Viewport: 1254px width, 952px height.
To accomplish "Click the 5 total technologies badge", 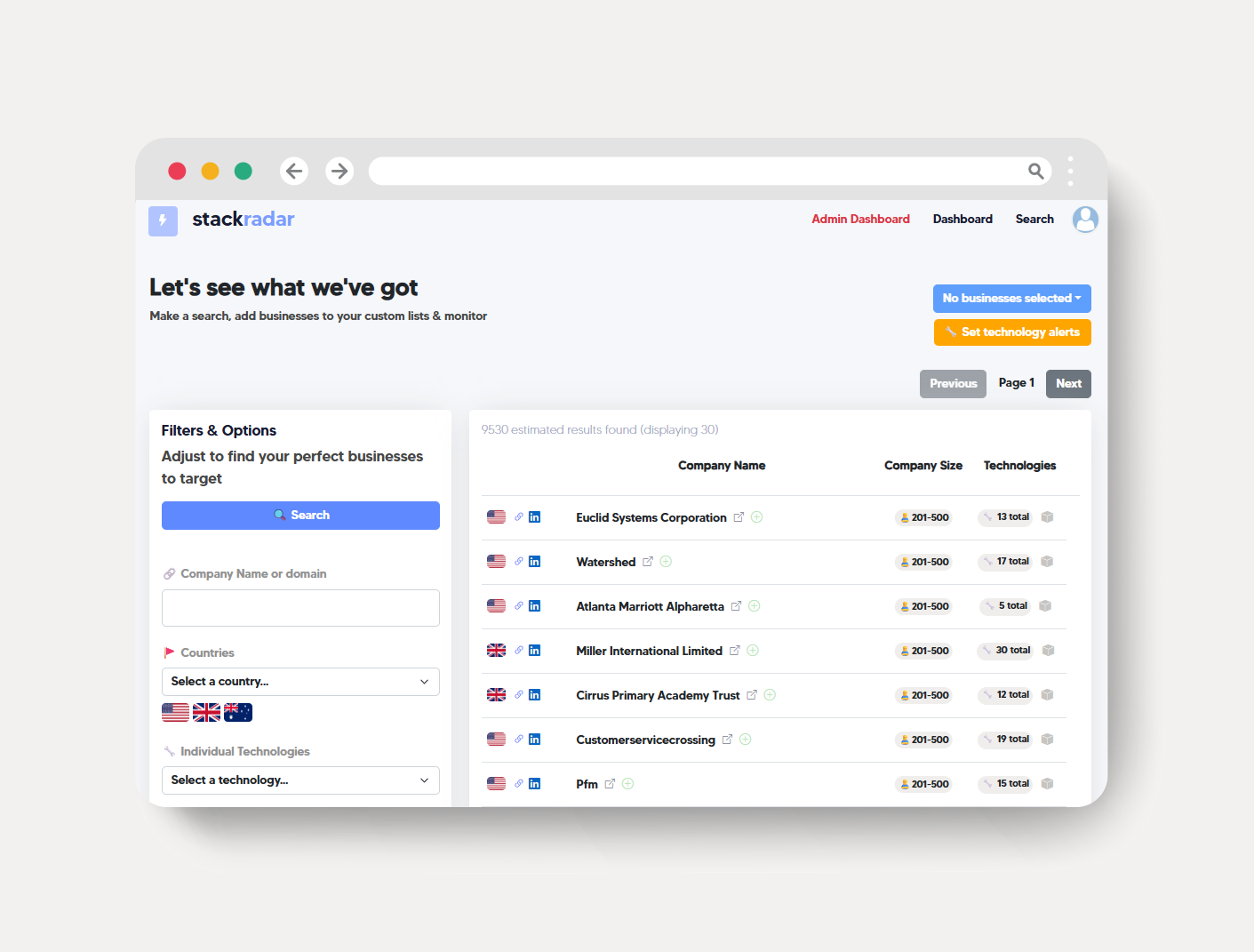I will click(1005, 606).
